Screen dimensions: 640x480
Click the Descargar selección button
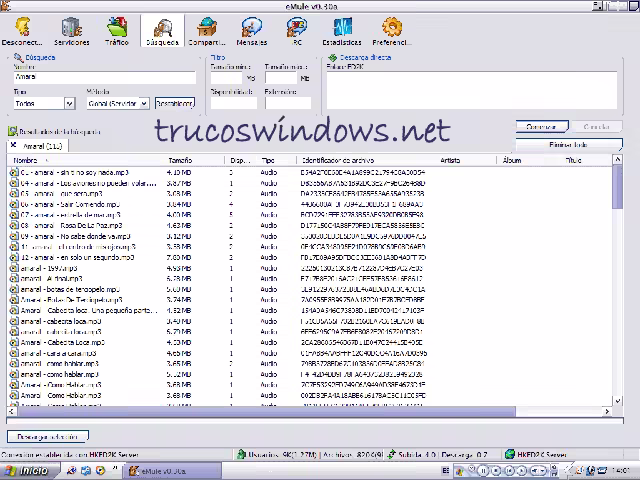tap(48, 436)
